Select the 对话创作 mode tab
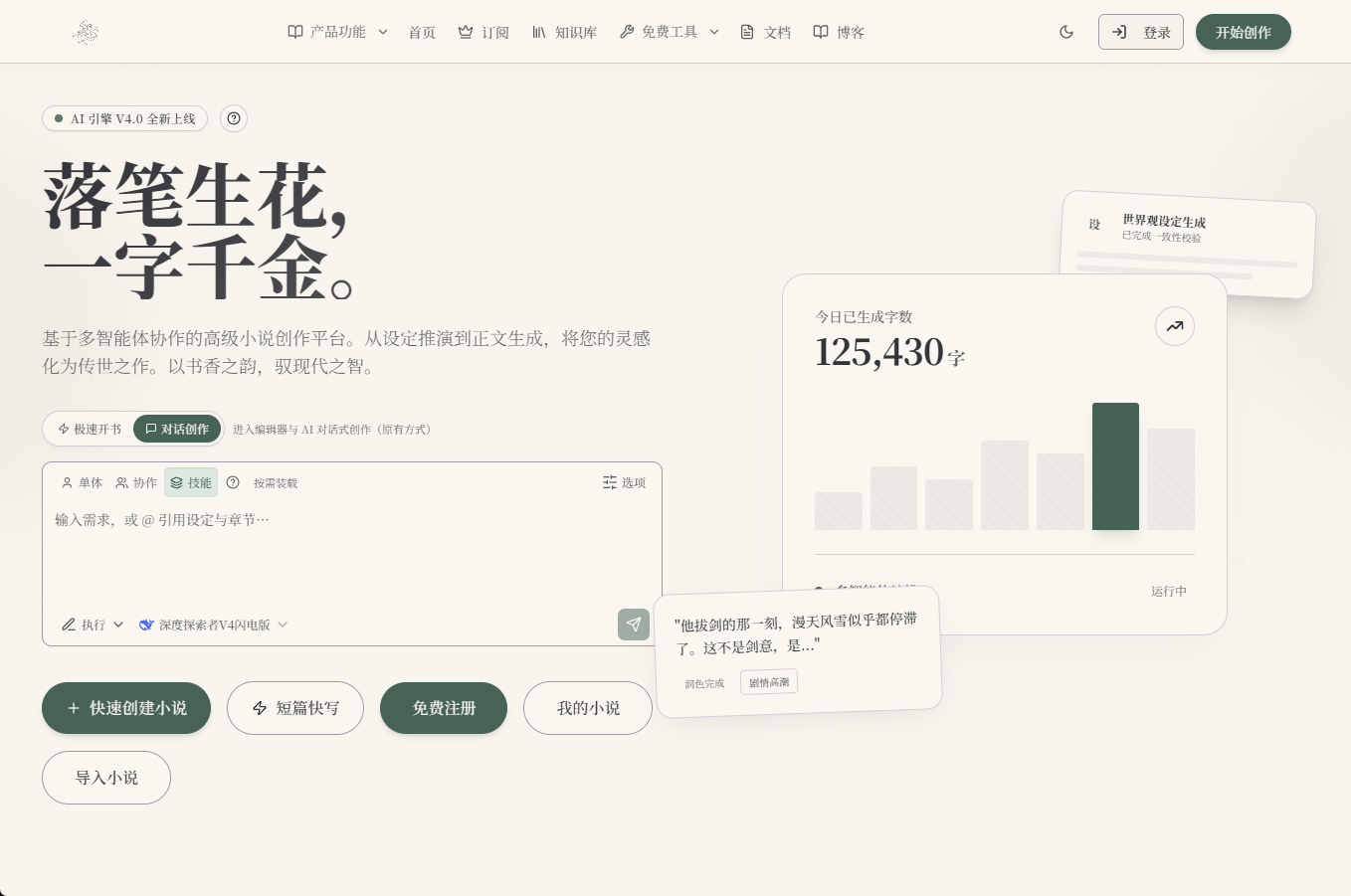This screenshot has width=1351, height=896. (x=177, y=429)
